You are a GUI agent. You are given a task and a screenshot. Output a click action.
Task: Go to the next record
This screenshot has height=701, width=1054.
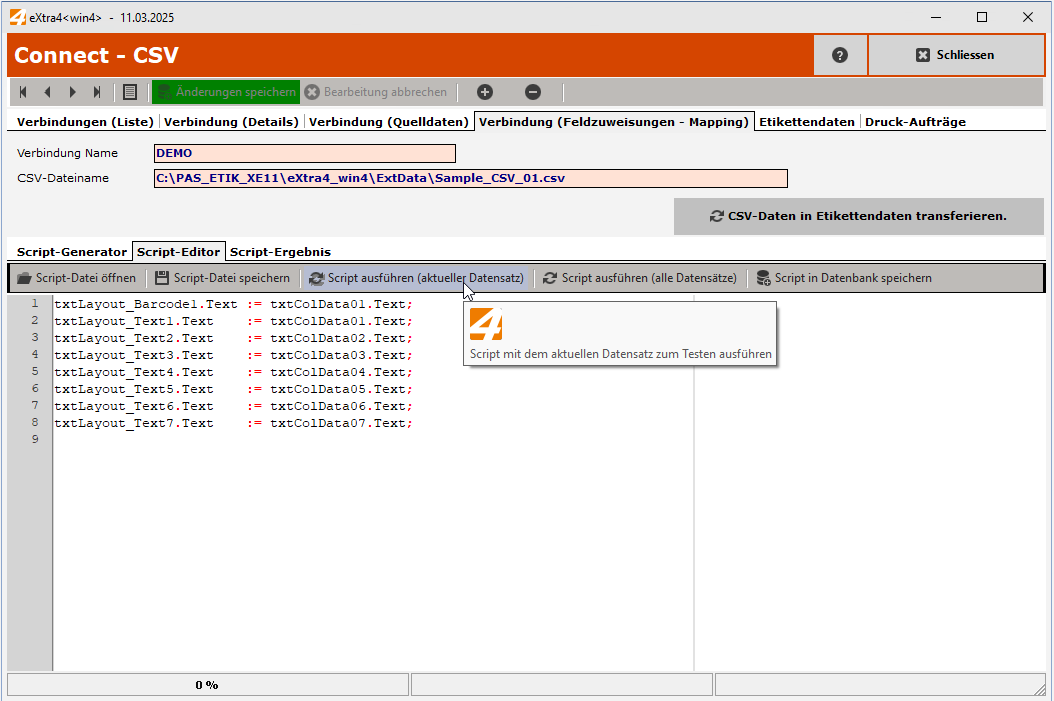pyautogui.click(x=72, y=91)
